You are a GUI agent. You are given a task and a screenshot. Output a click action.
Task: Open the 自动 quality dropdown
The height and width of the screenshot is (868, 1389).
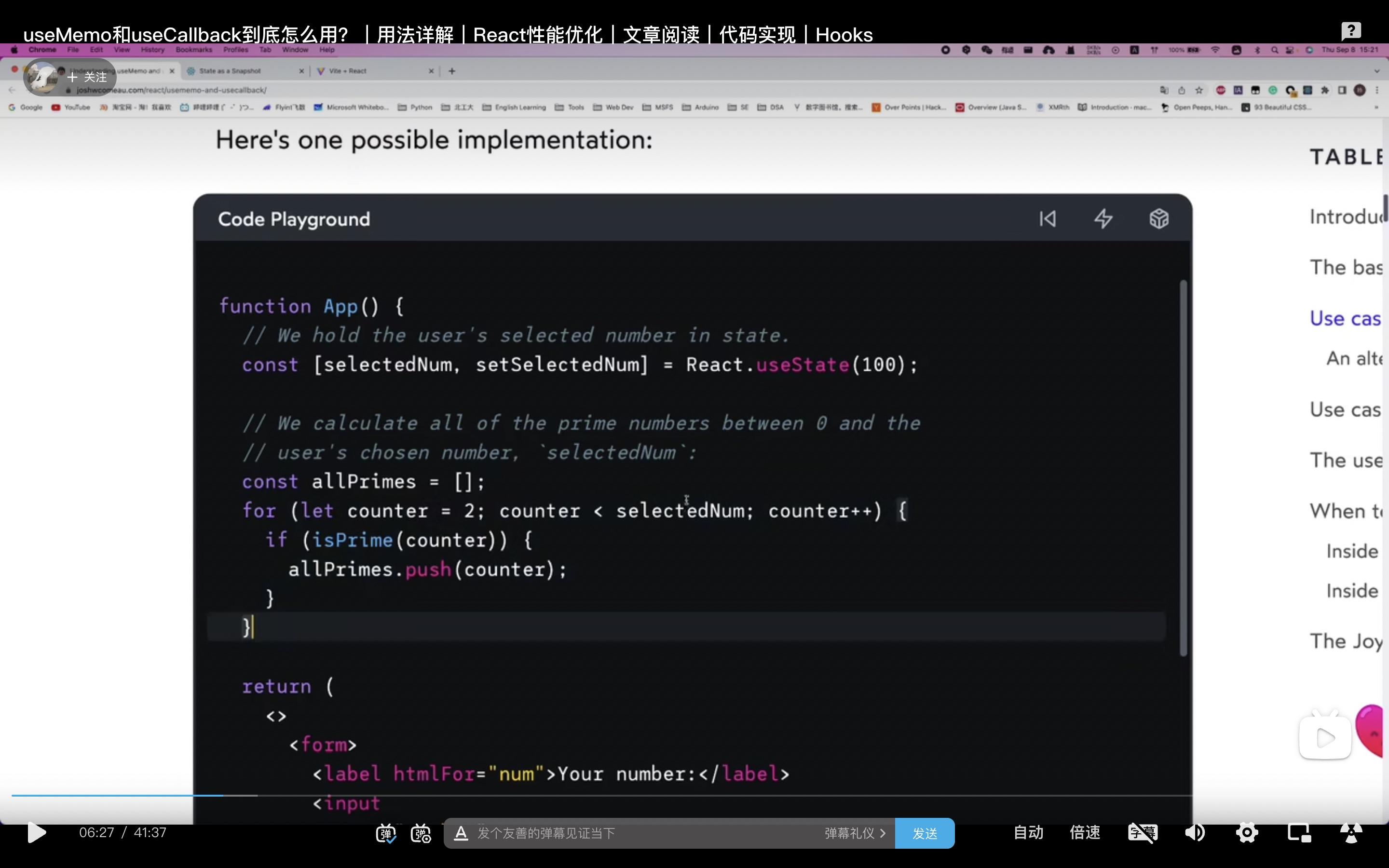tap(1028, 832)
